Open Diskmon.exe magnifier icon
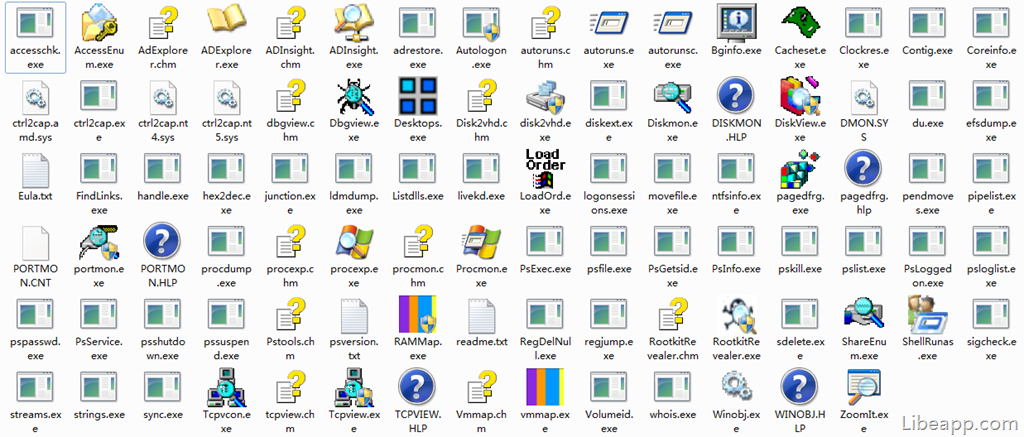 (x=673, y=96)
